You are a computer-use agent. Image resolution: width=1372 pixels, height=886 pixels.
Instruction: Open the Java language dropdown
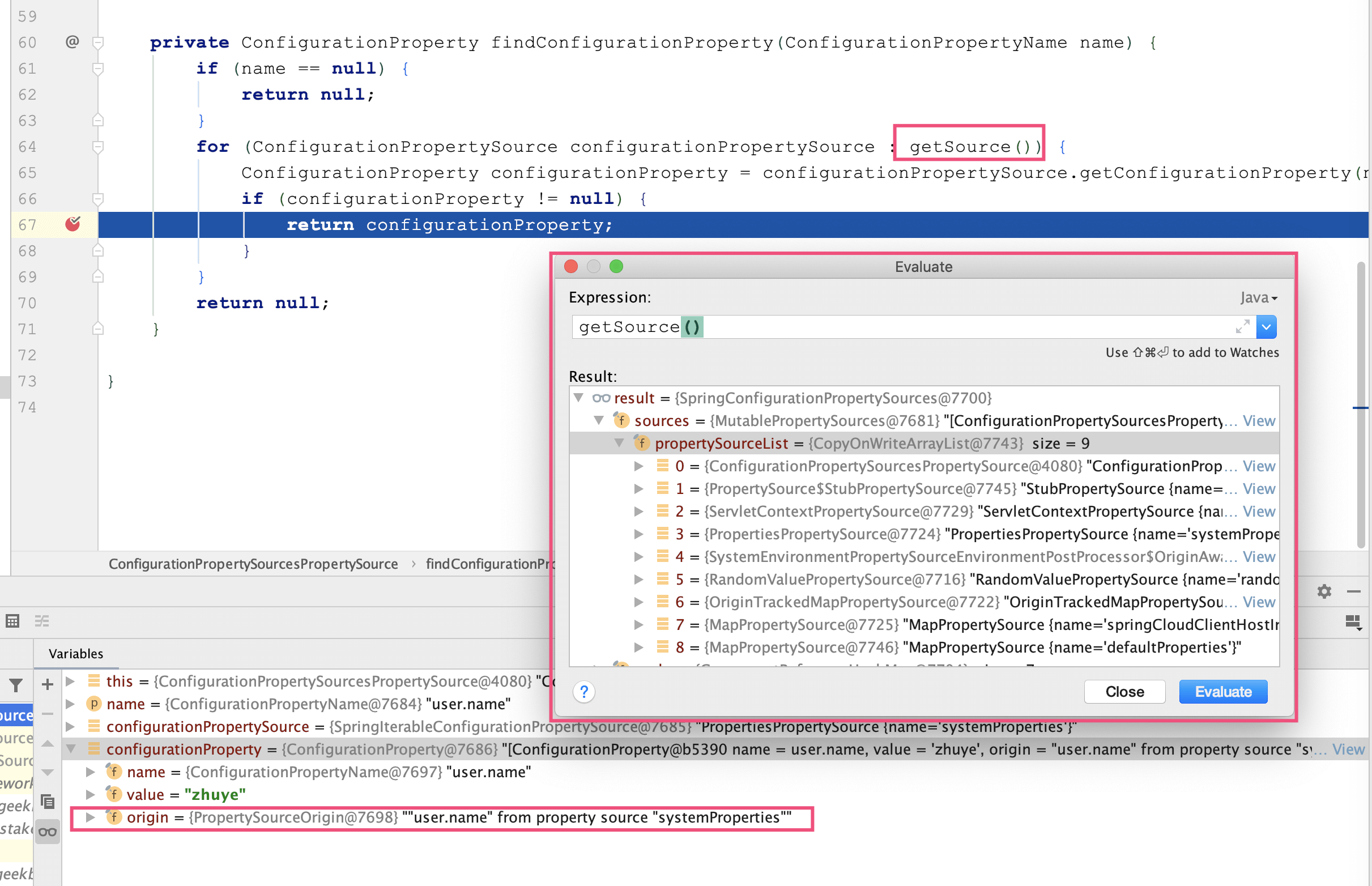tap(1259, 298)
